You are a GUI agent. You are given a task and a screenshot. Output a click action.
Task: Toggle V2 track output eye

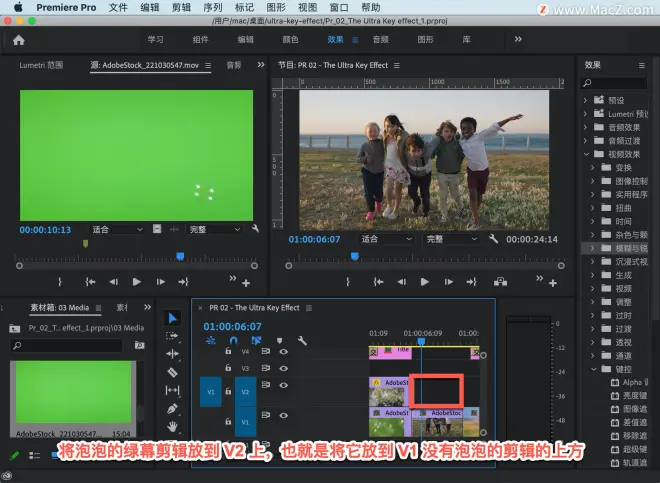(x=284, y=385)
